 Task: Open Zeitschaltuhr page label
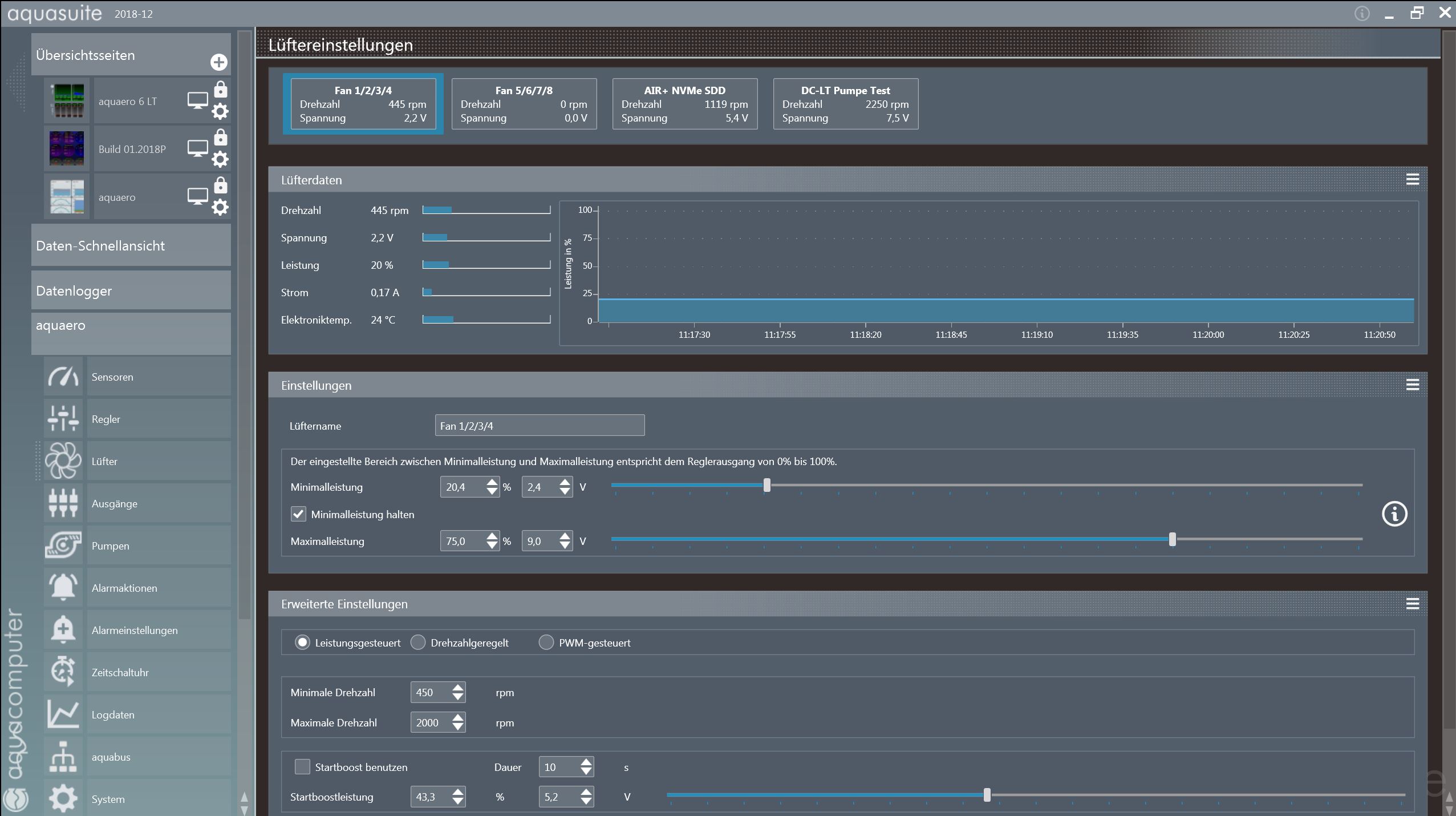tap(120, 672)
